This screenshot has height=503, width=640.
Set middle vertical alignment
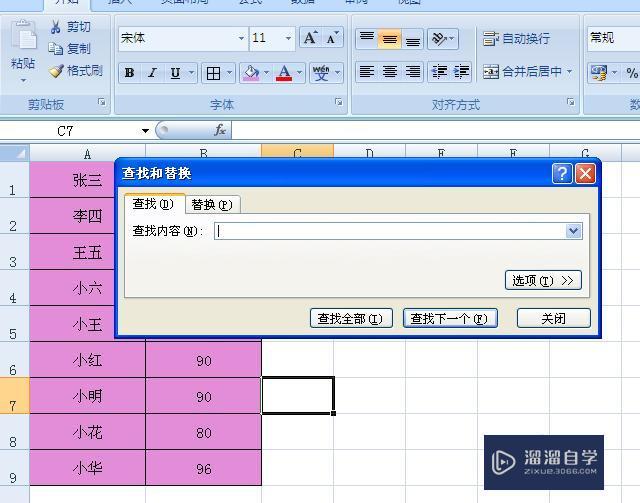point(389,38)
